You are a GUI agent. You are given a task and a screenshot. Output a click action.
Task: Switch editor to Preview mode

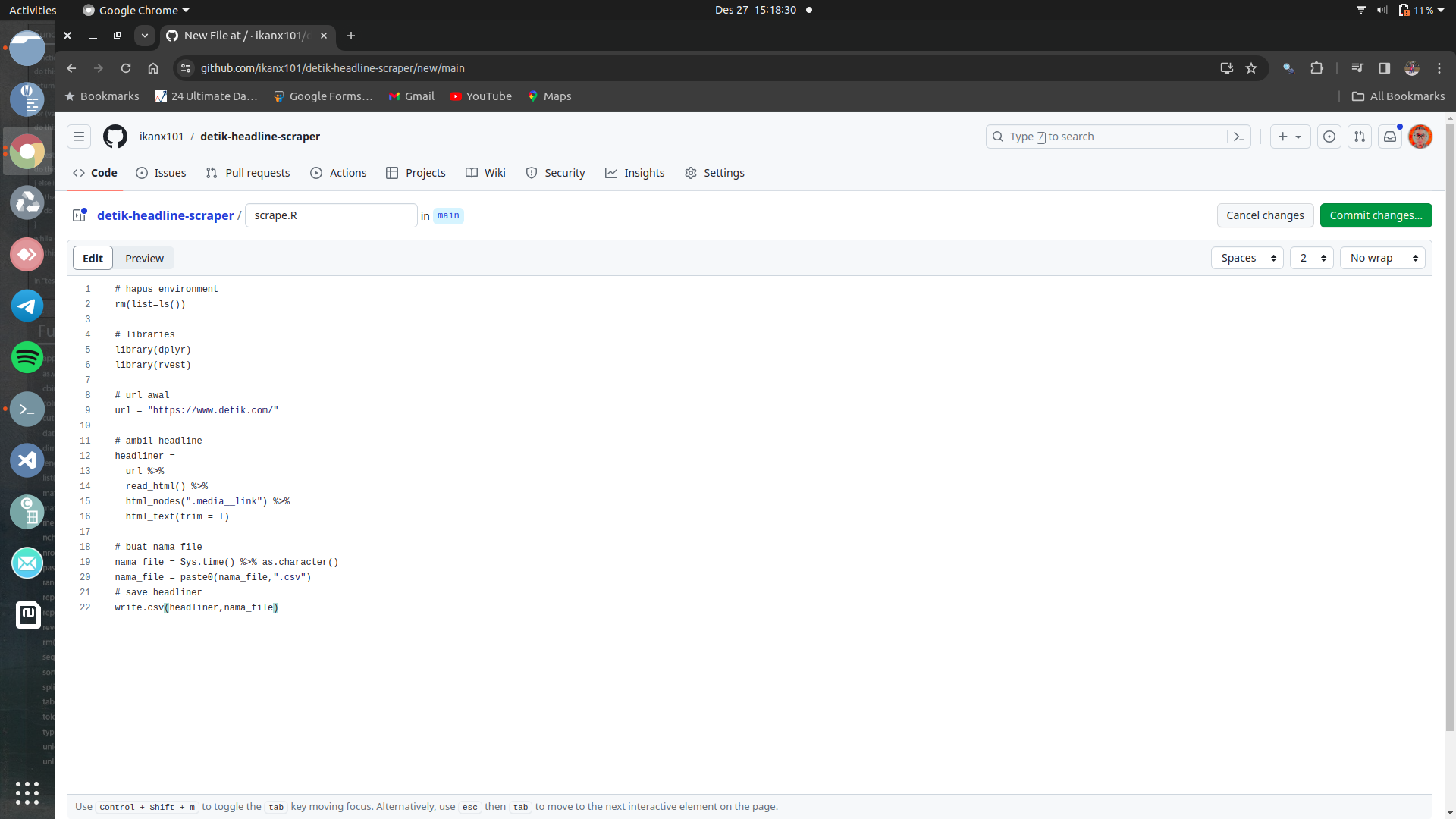click(144, 258)
